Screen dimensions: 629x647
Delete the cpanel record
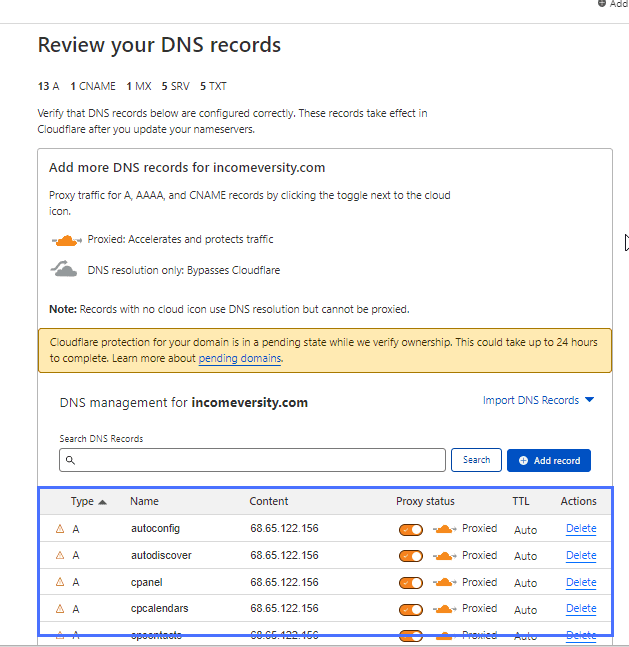581,582
